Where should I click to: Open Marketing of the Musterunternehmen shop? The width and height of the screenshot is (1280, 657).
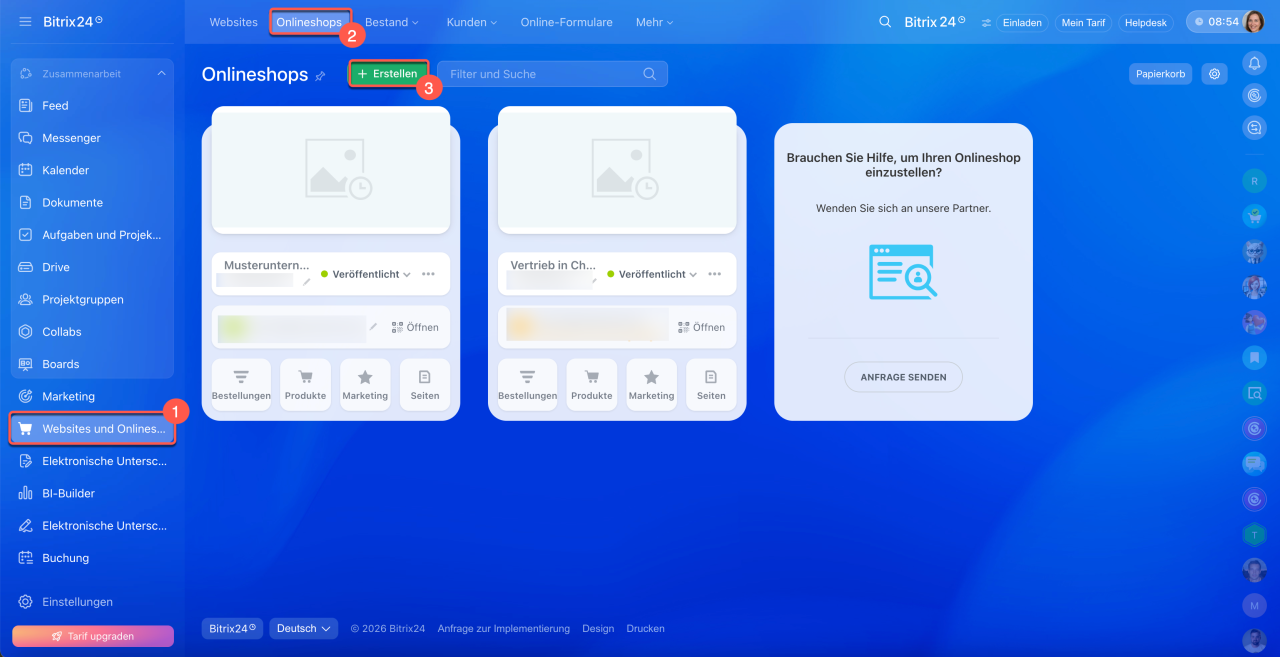click(365, 384)
